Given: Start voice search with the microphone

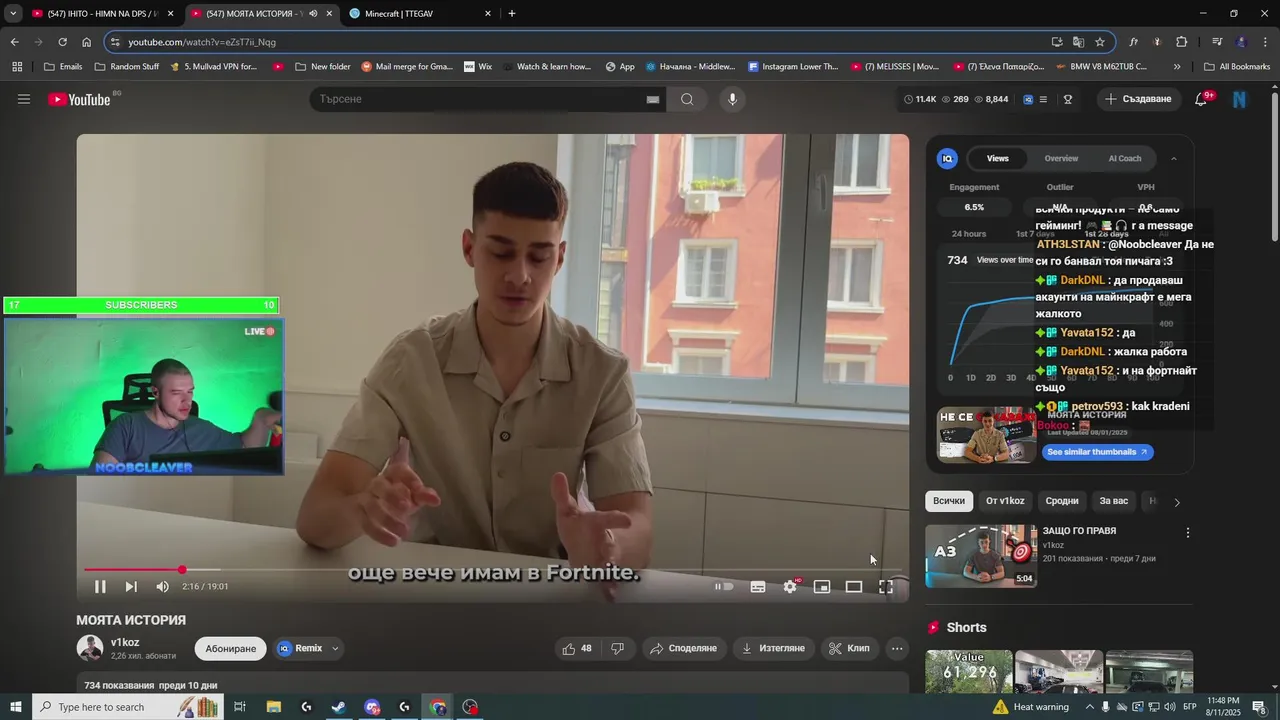Looking at the screenshot, I should tap(732, 99).
